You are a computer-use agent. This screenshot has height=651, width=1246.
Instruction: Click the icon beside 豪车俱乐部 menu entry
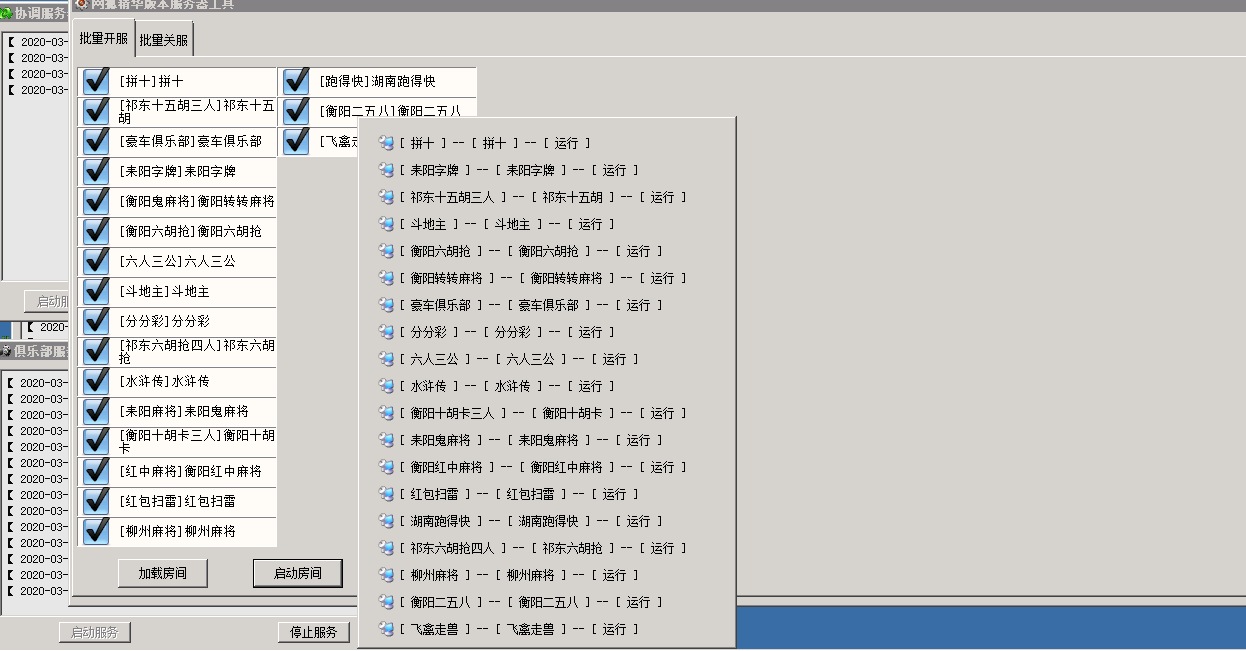pyautogui.click(x=386, y=305)
